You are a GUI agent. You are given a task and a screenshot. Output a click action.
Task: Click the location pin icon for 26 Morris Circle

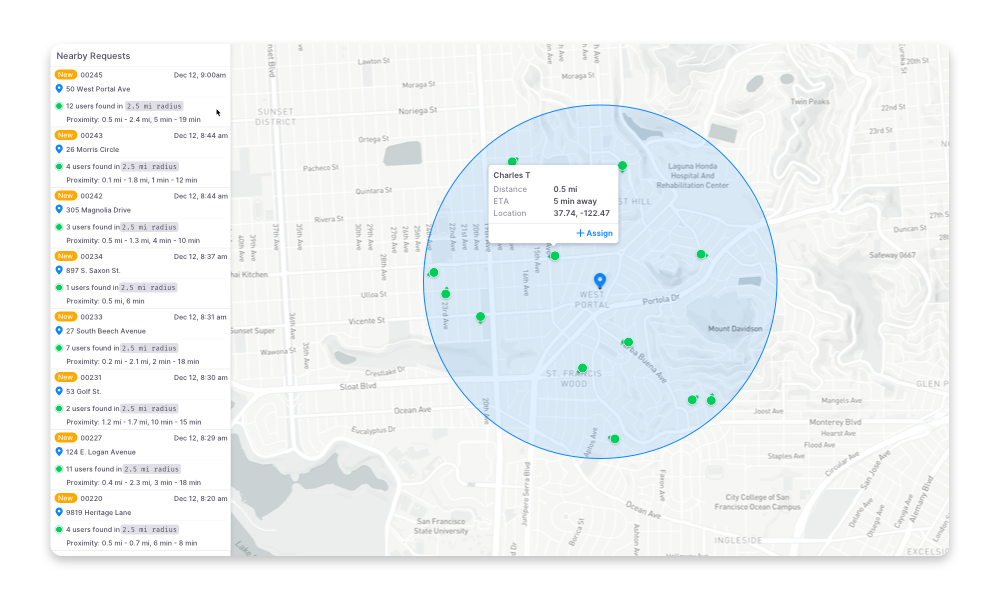59,149
